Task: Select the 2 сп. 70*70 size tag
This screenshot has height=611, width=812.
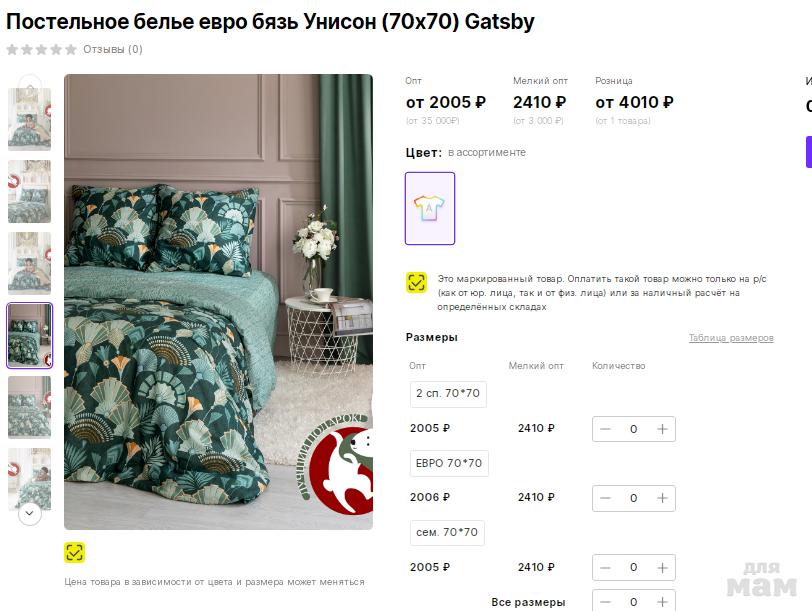Action: click(x=448, y=394)
